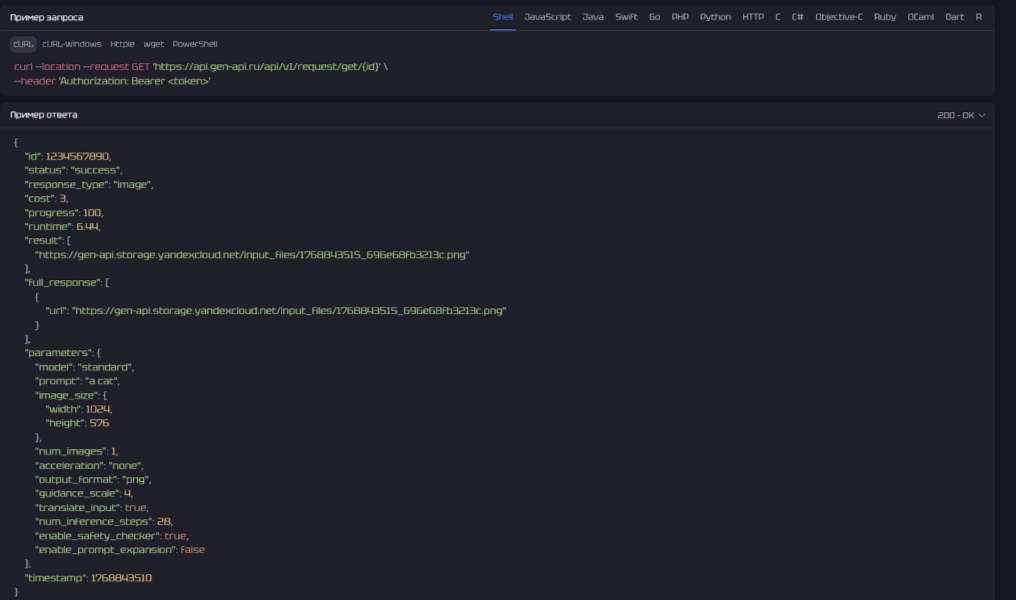Screen dimensions: 1016x600
Task: Choose the cURL-Windows variant
Action: tap(72, 44)
